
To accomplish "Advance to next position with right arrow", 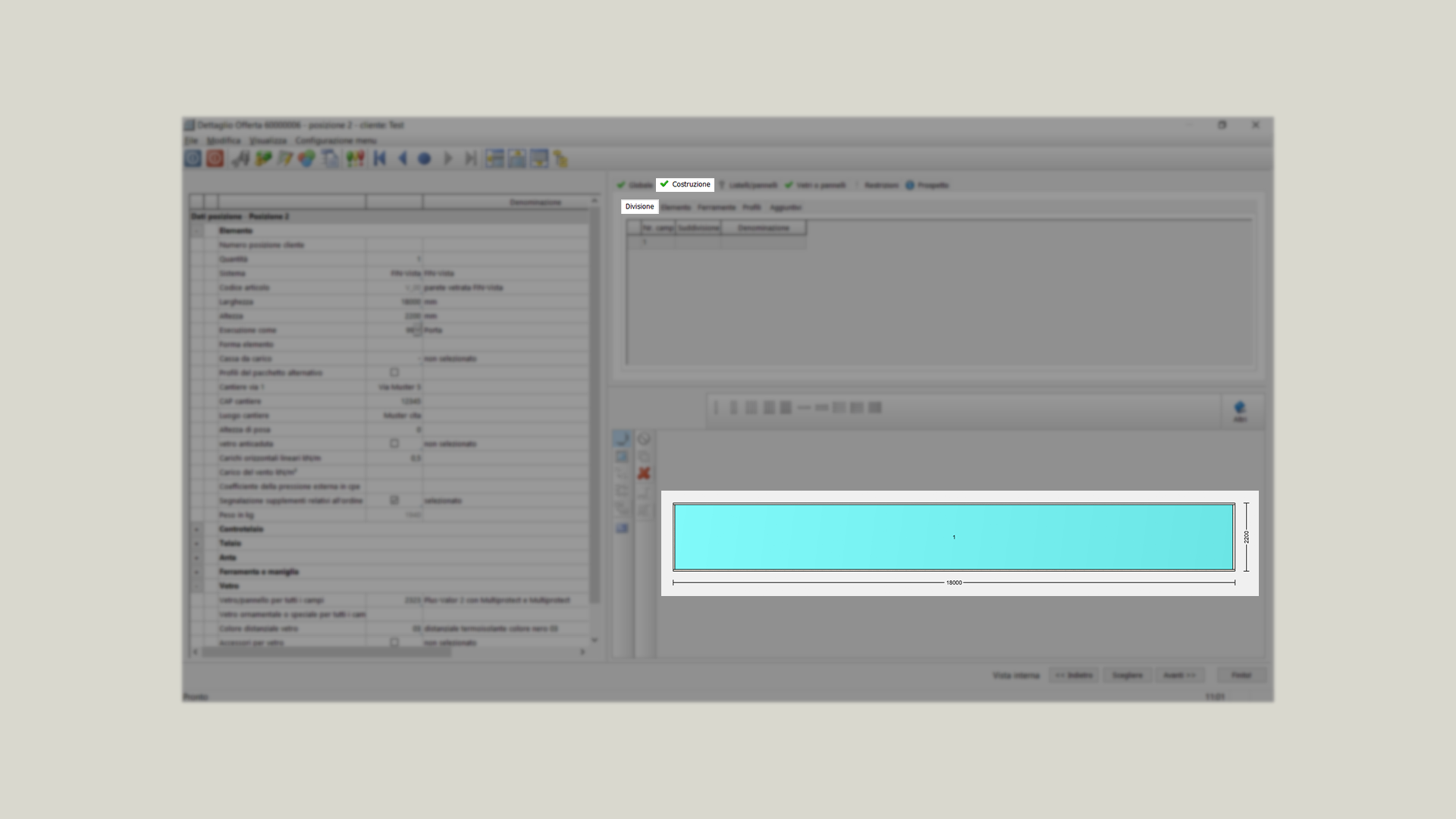I will click(x=447, y=158).
